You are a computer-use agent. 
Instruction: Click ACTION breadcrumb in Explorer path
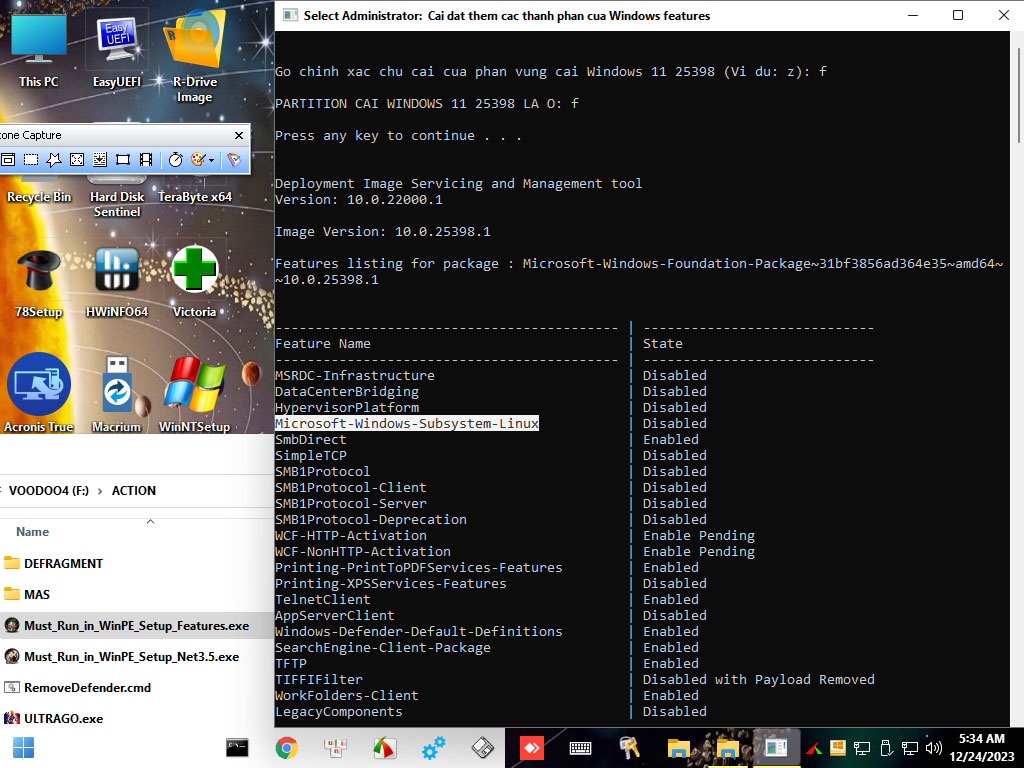(134, 490)
